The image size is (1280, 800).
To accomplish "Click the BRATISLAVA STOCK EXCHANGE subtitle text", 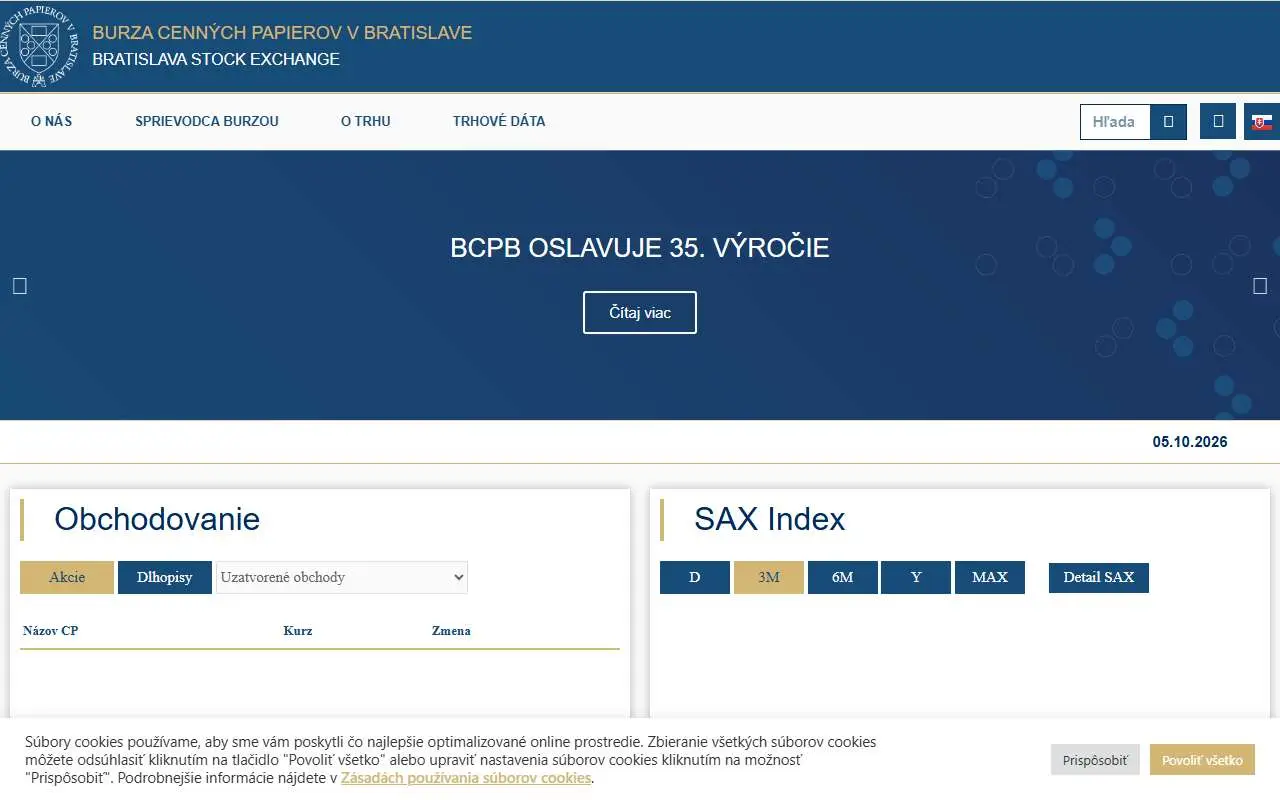I will click(x=216, y=59).
